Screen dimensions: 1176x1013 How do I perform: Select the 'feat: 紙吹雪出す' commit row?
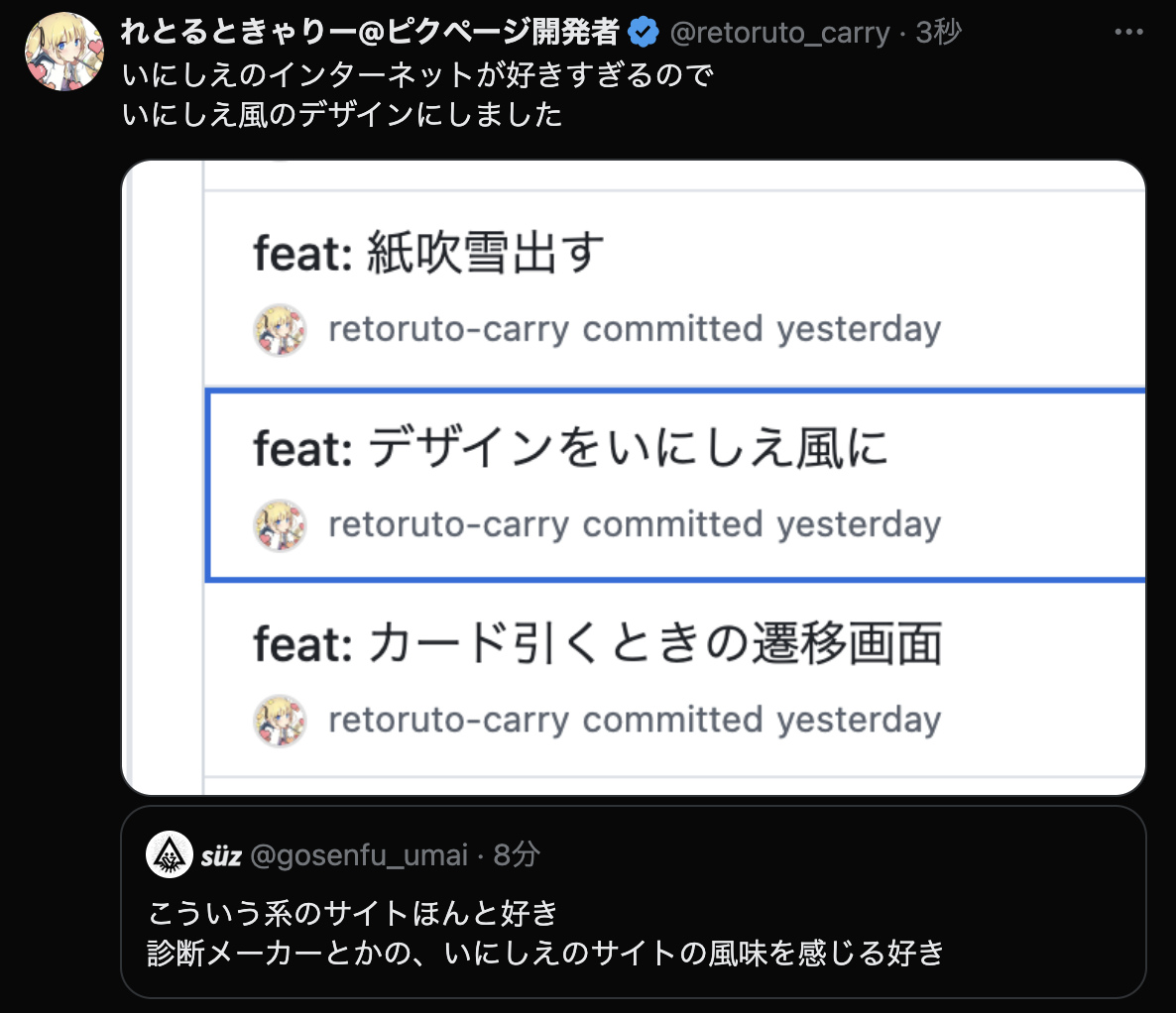pos(635,287)
